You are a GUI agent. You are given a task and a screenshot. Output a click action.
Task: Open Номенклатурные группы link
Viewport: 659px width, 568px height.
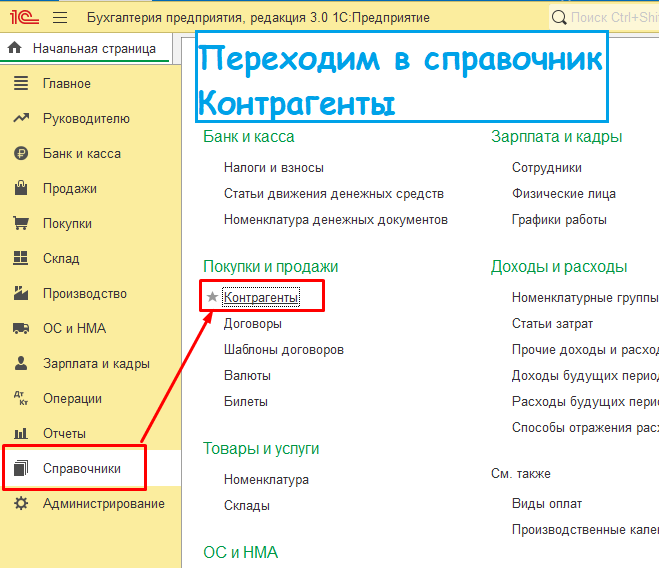tap(585, 298)
